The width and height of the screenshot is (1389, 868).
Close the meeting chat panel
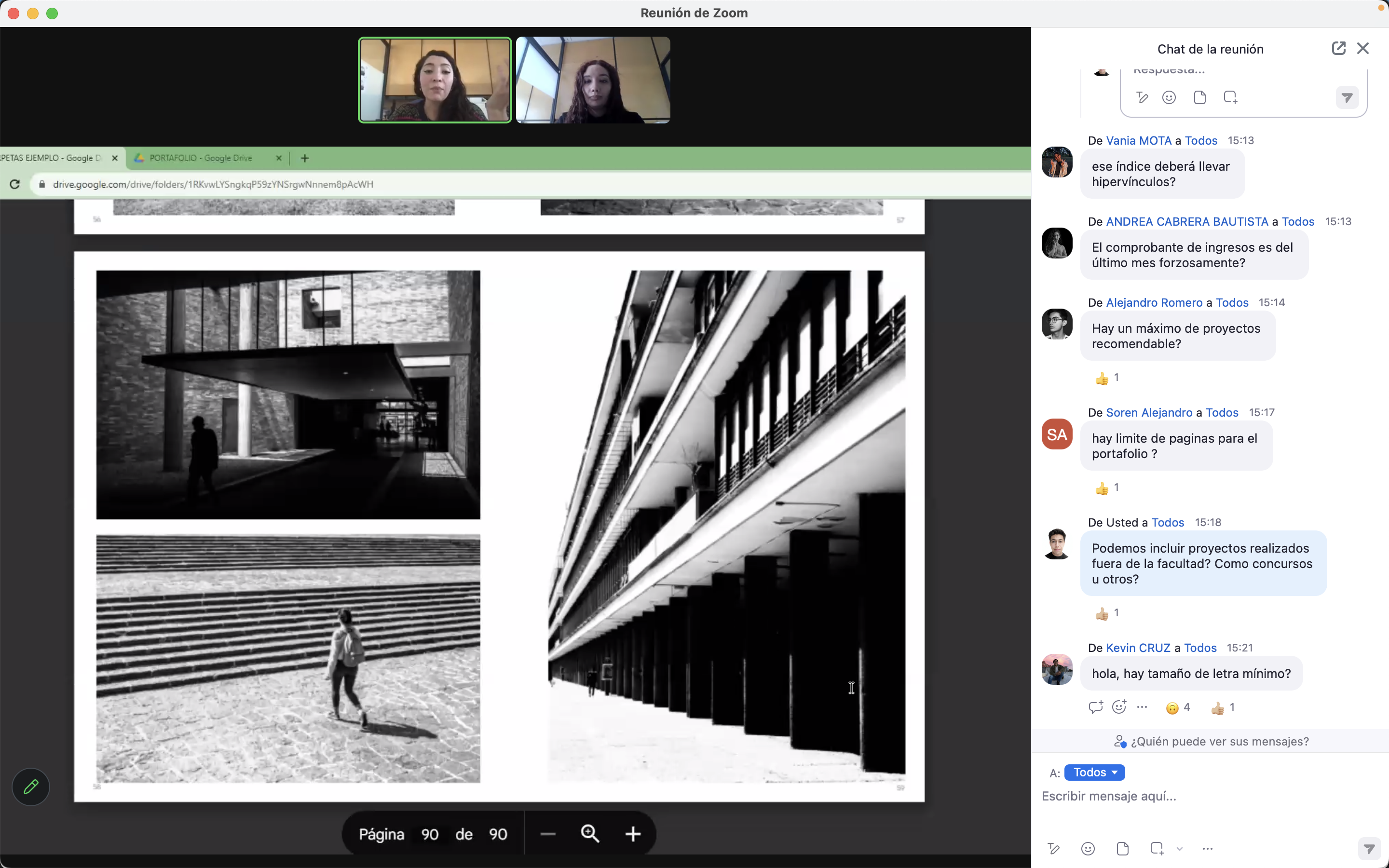coord(1362,49)
